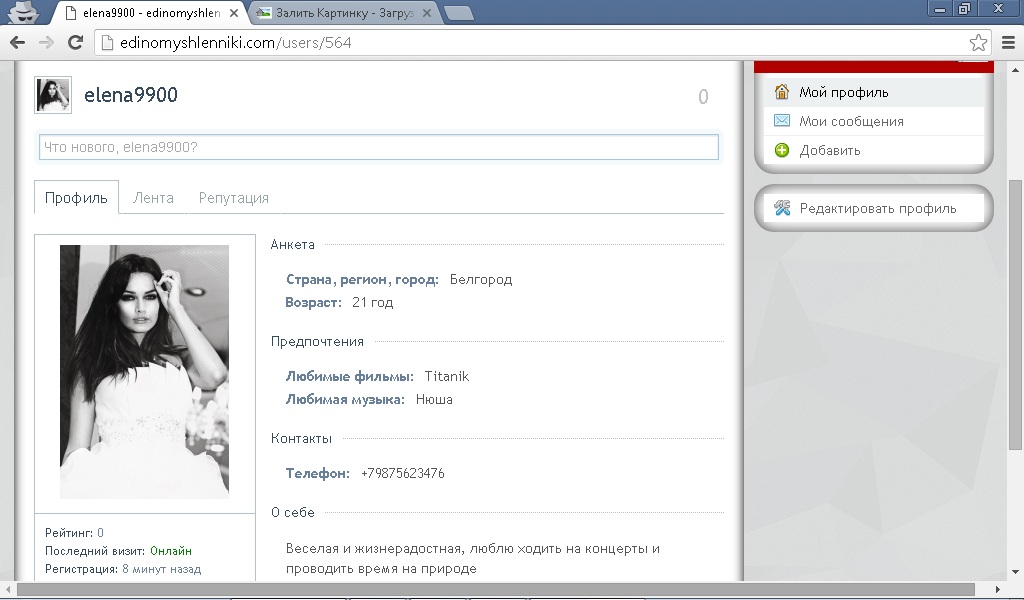
Task: Click the green plus icon beside Добавить
Action: click(x=782, y=150)
